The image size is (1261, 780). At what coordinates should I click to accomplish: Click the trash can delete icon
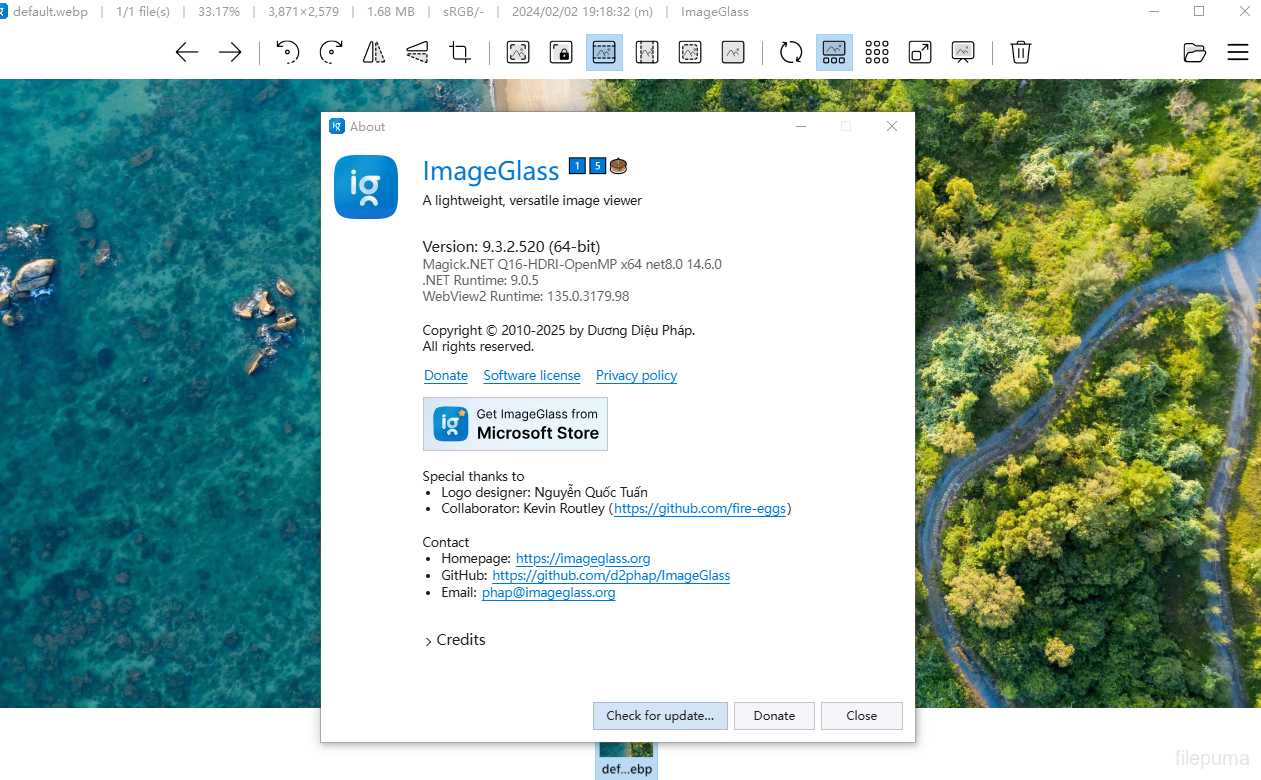(x=1020, y=53)
